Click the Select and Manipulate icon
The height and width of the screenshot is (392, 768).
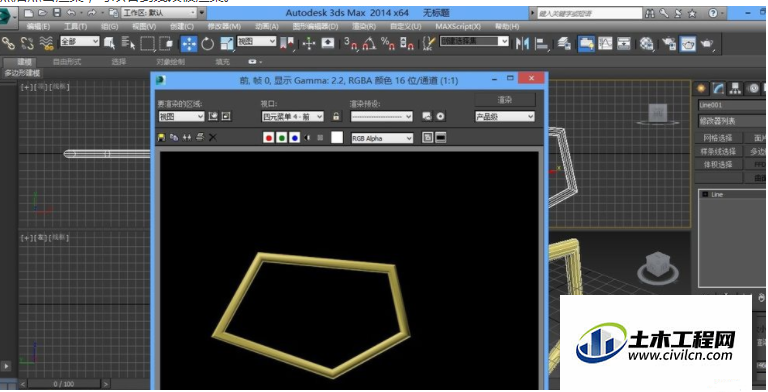(x=309, y=44)
